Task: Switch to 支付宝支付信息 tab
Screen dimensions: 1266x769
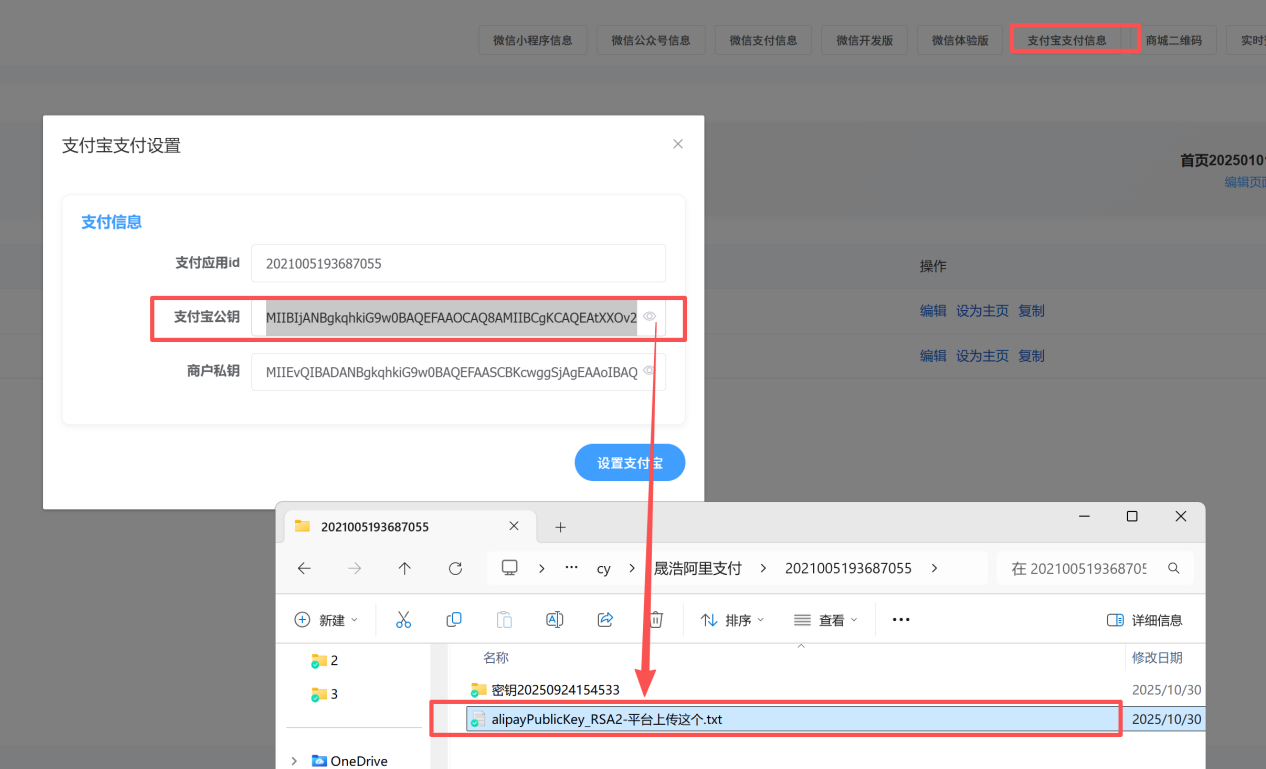Action: click(x=1067, y=40)
